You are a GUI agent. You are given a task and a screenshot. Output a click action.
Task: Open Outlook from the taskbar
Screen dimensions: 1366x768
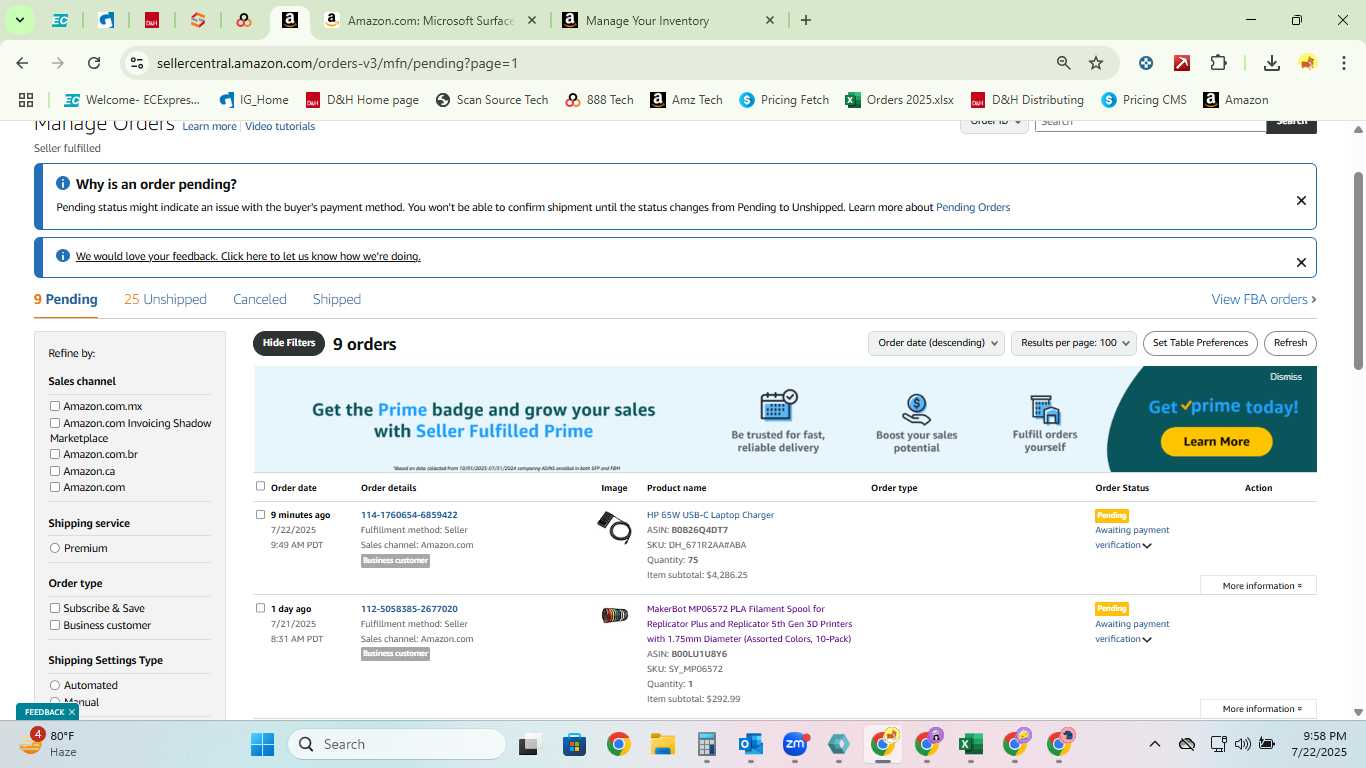coord(751,744)
